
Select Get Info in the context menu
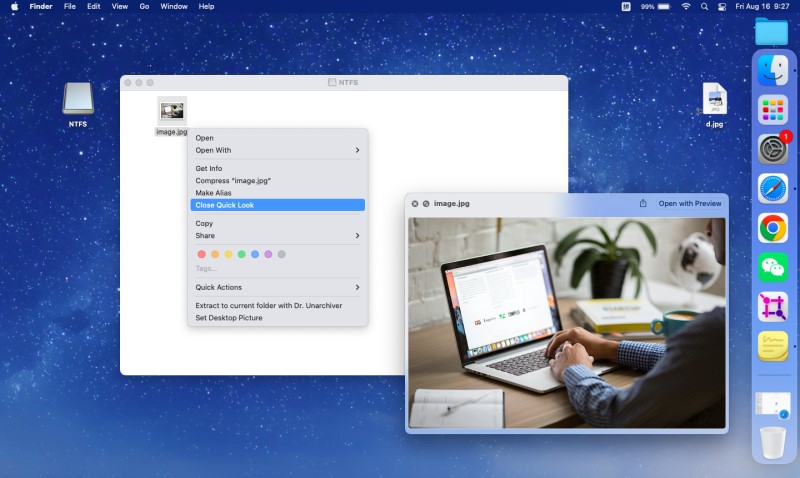209,168
